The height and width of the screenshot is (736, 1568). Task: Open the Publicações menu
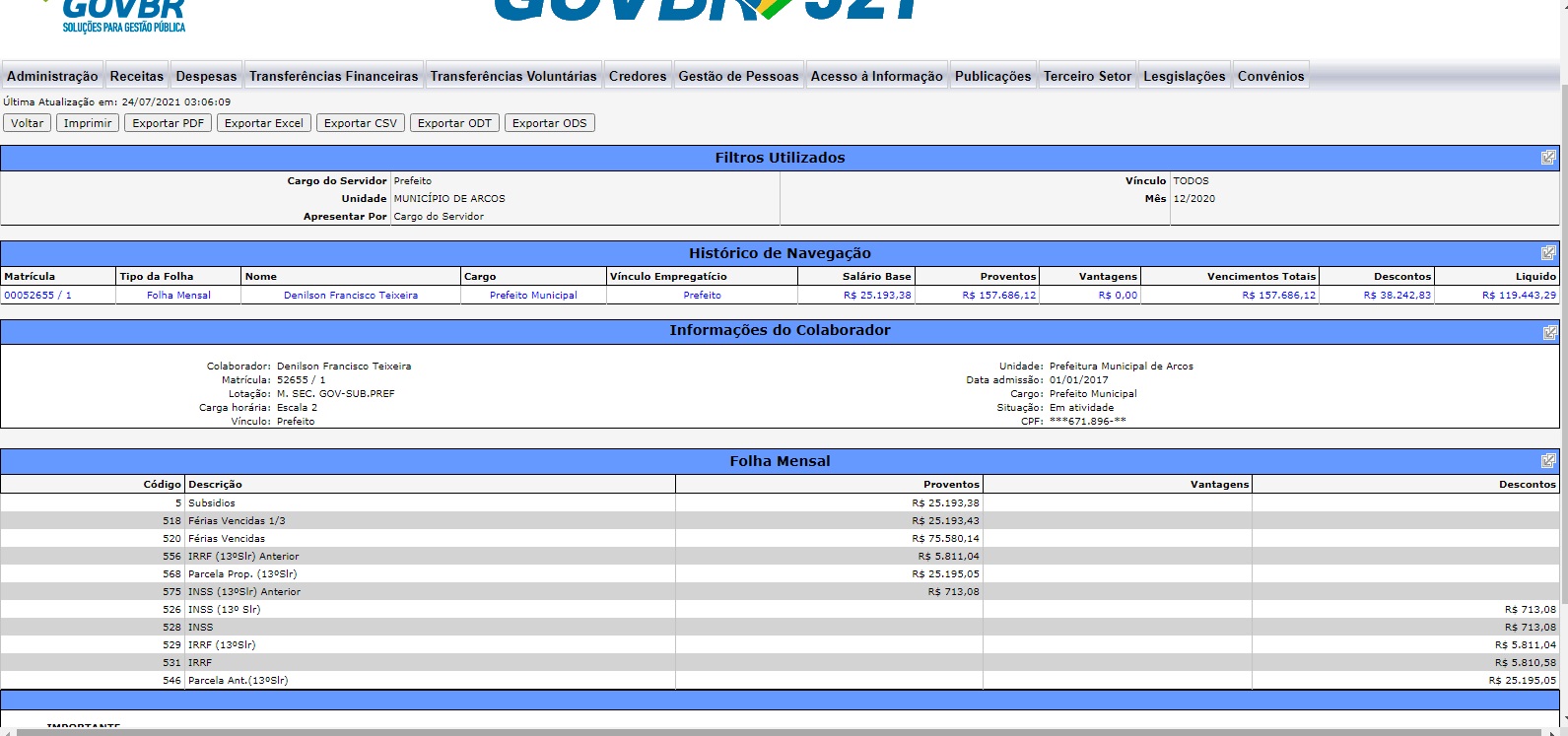pyautogui.click(x=993, y=76)
